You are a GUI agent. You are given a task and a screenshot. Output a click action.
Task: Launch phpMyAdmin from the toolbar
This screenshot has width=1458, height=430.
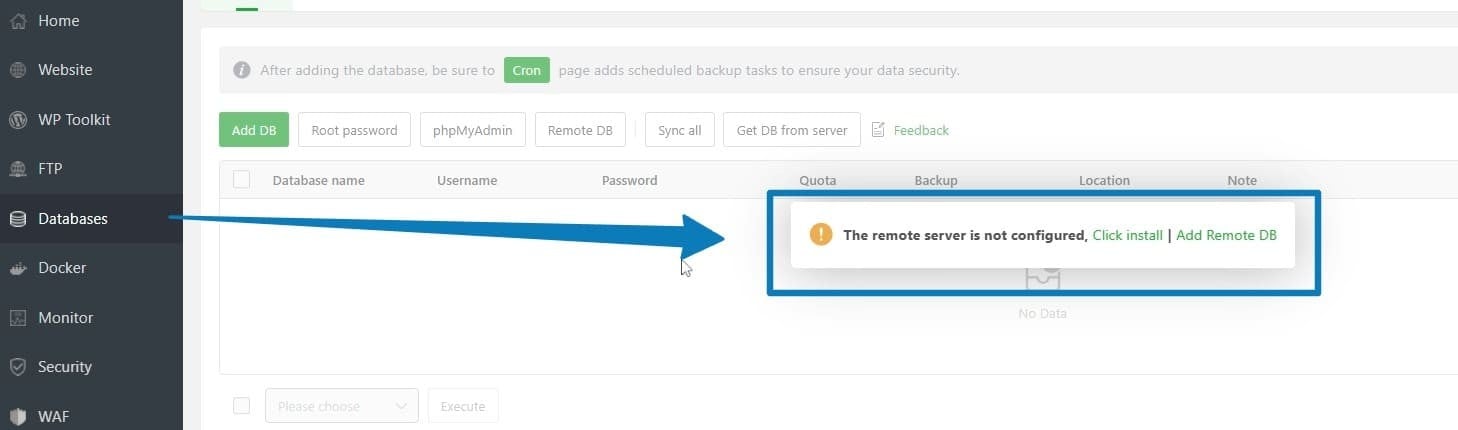click(x=472, y=130)
